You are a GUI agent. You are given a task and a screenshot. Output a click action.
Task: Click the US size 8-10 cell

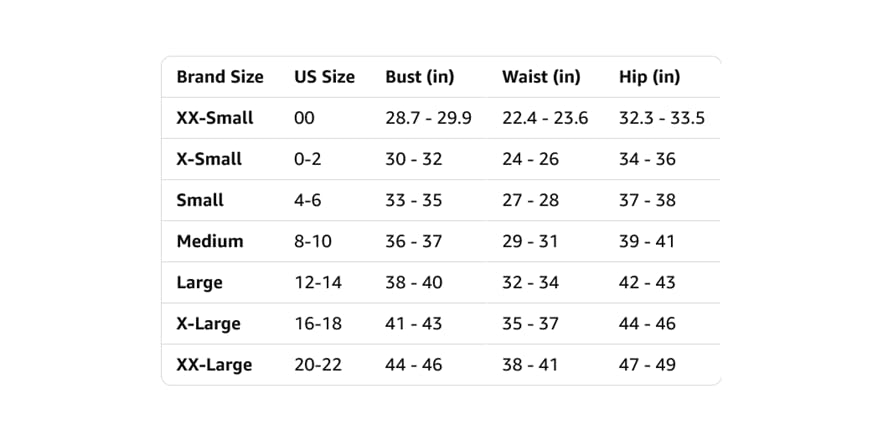pos(313,241)
